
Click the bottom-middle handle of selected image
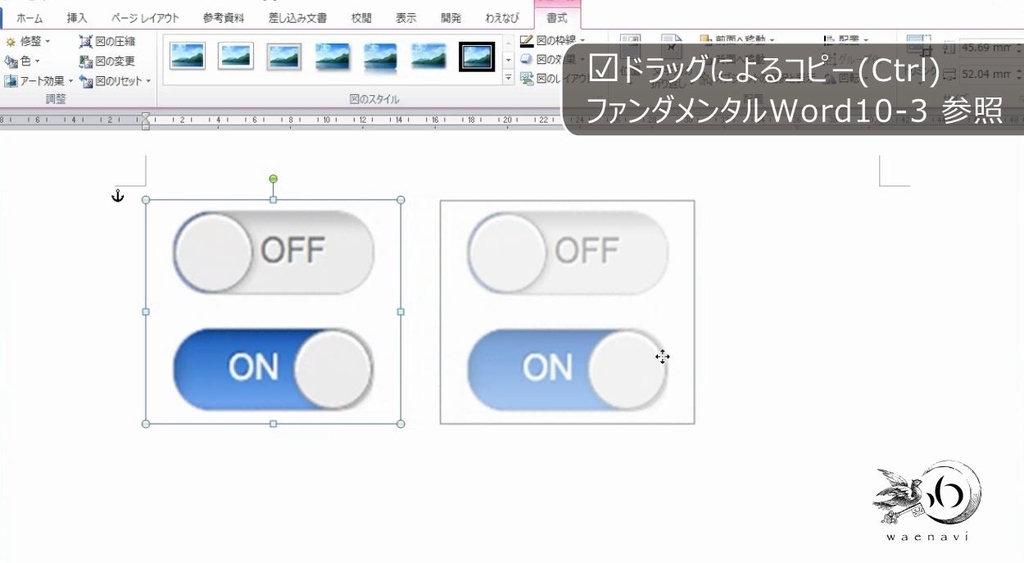[273, 424]
